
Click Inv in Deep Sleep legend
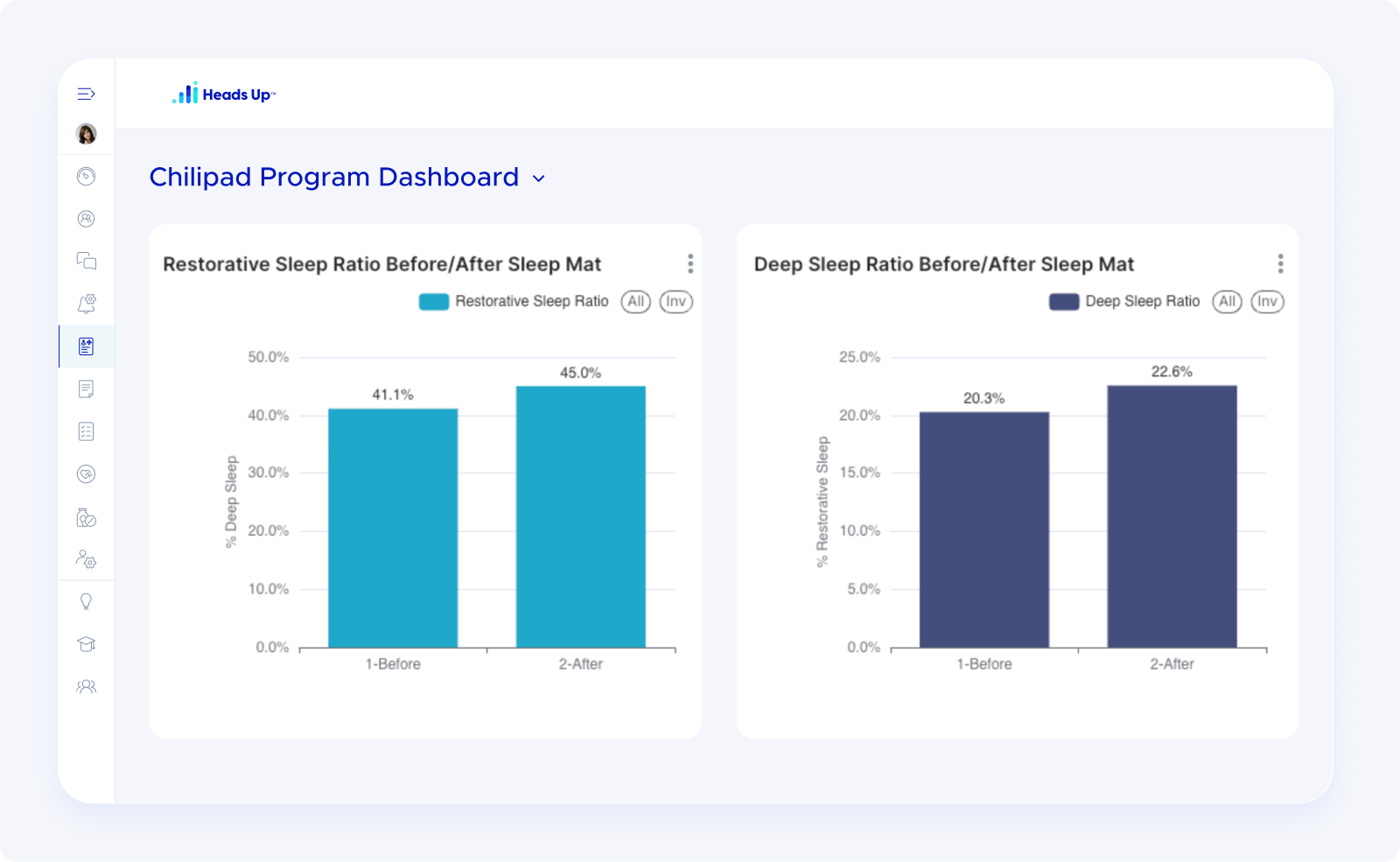(1267, 302)
